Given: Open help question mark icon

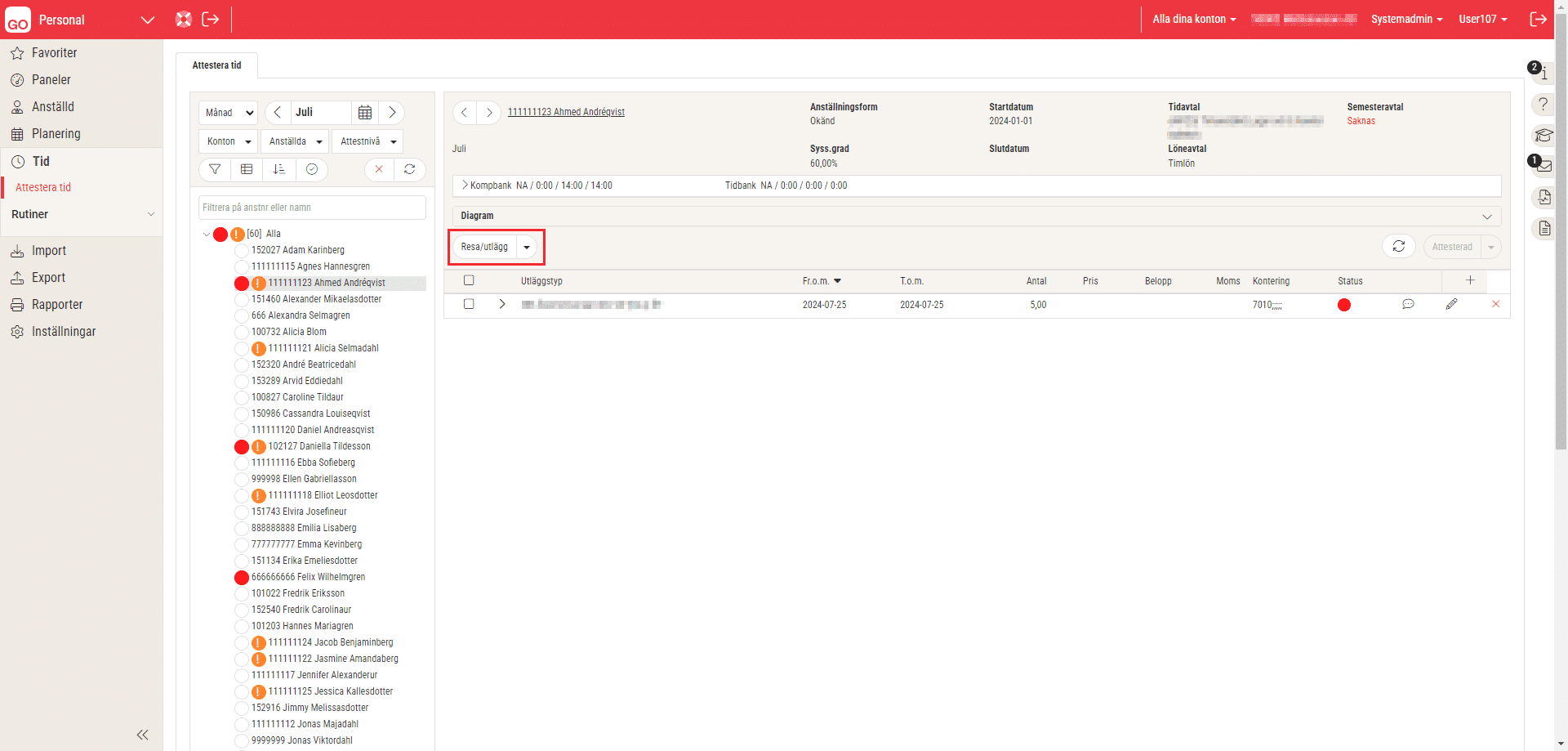Looking at the screenshot, I should point(1543,105).
